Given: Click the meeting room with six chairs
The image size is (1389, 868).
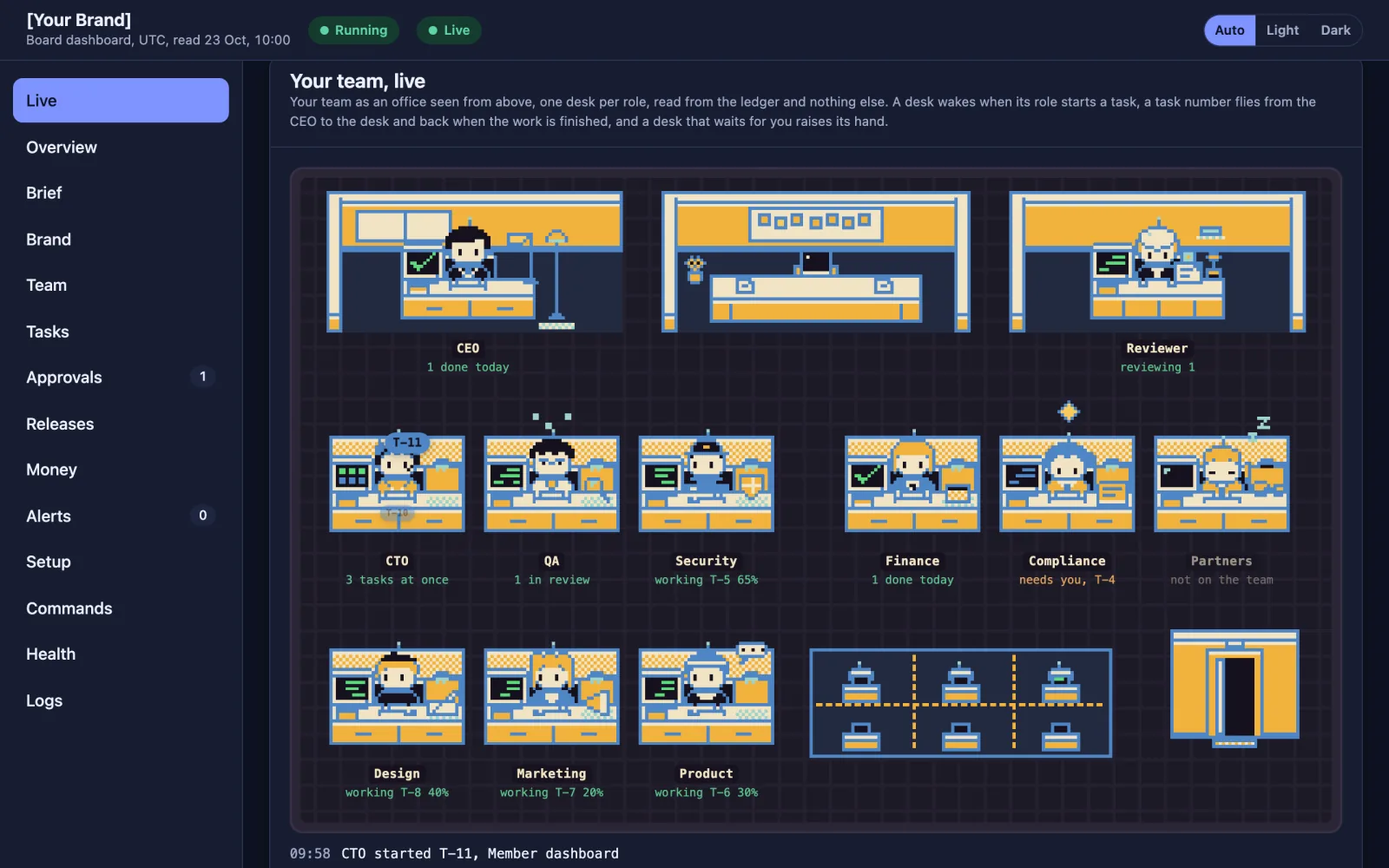Looking at the screenshot, I should [960, 703].
